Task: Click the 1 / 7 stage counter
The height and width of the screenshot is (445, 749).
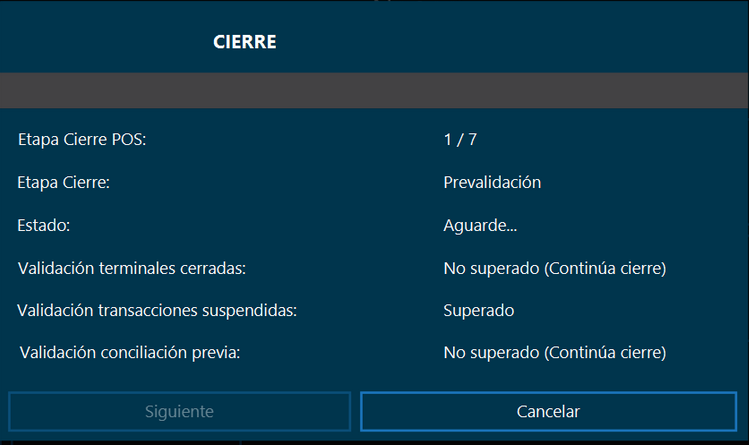Action: (x=460, y=140)
